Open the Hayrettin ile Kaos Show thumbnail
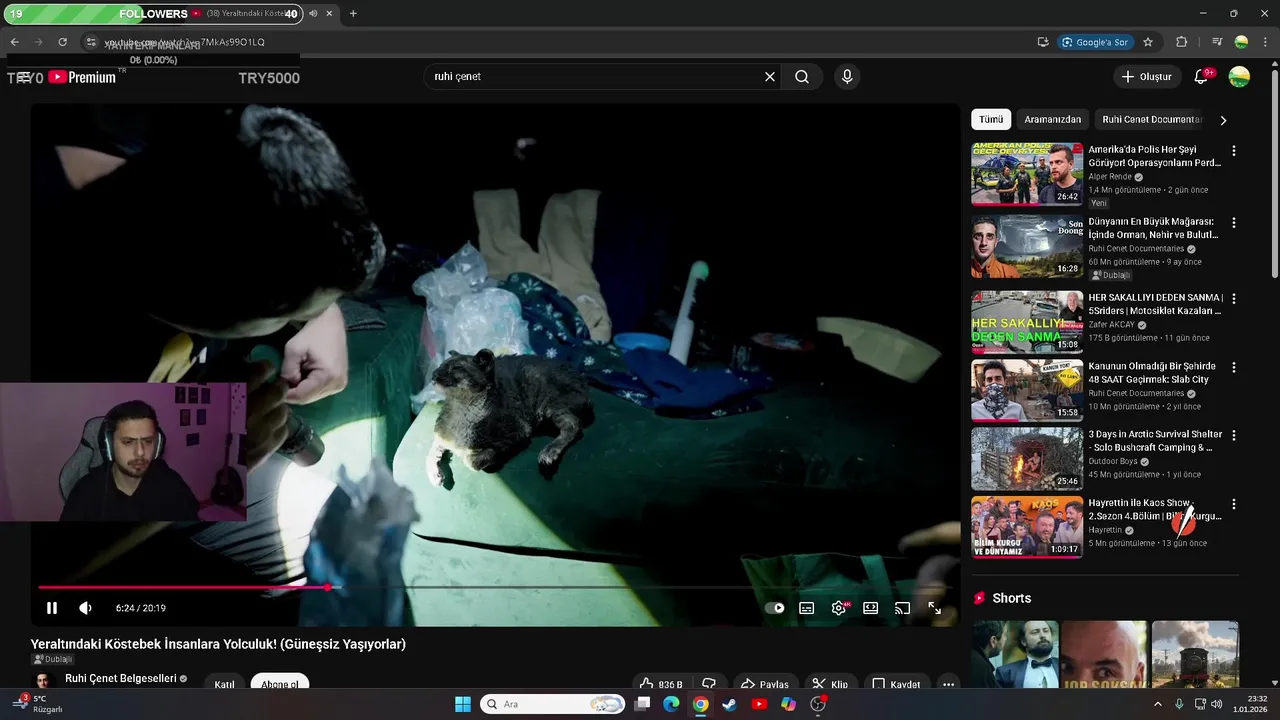Image resolution: width=1280 pixels, height=720 pixels. click(1027, 527)
